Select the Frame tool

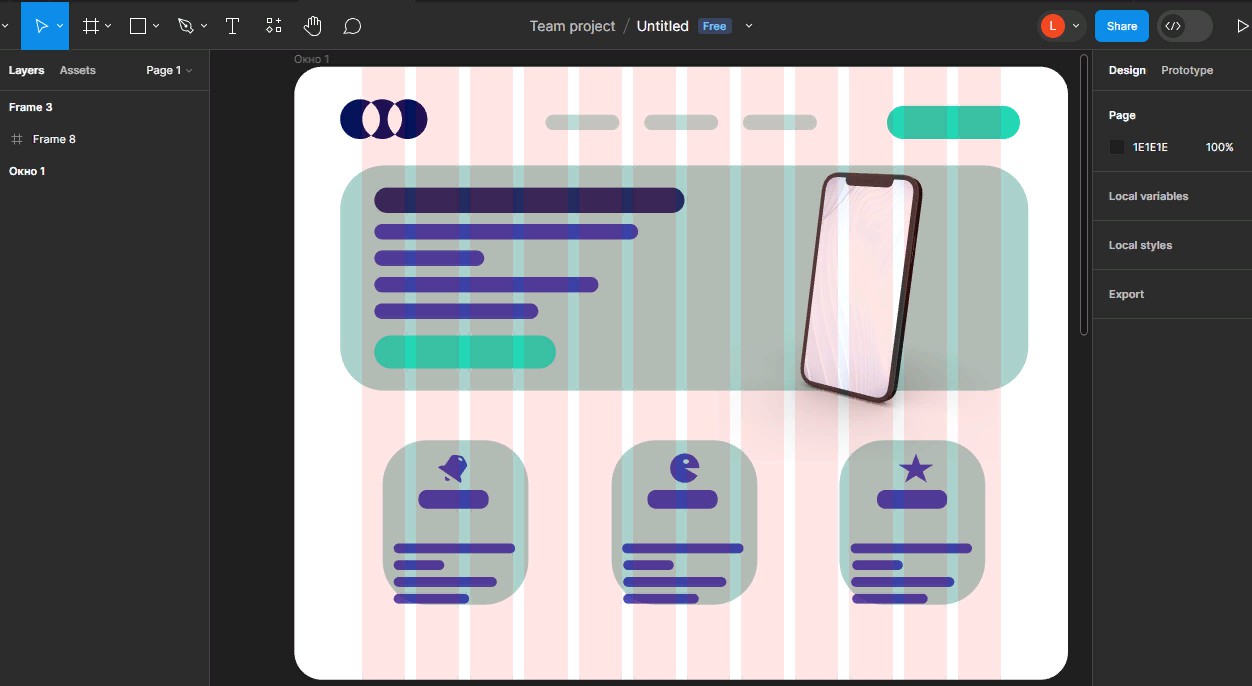pos(91,26)
